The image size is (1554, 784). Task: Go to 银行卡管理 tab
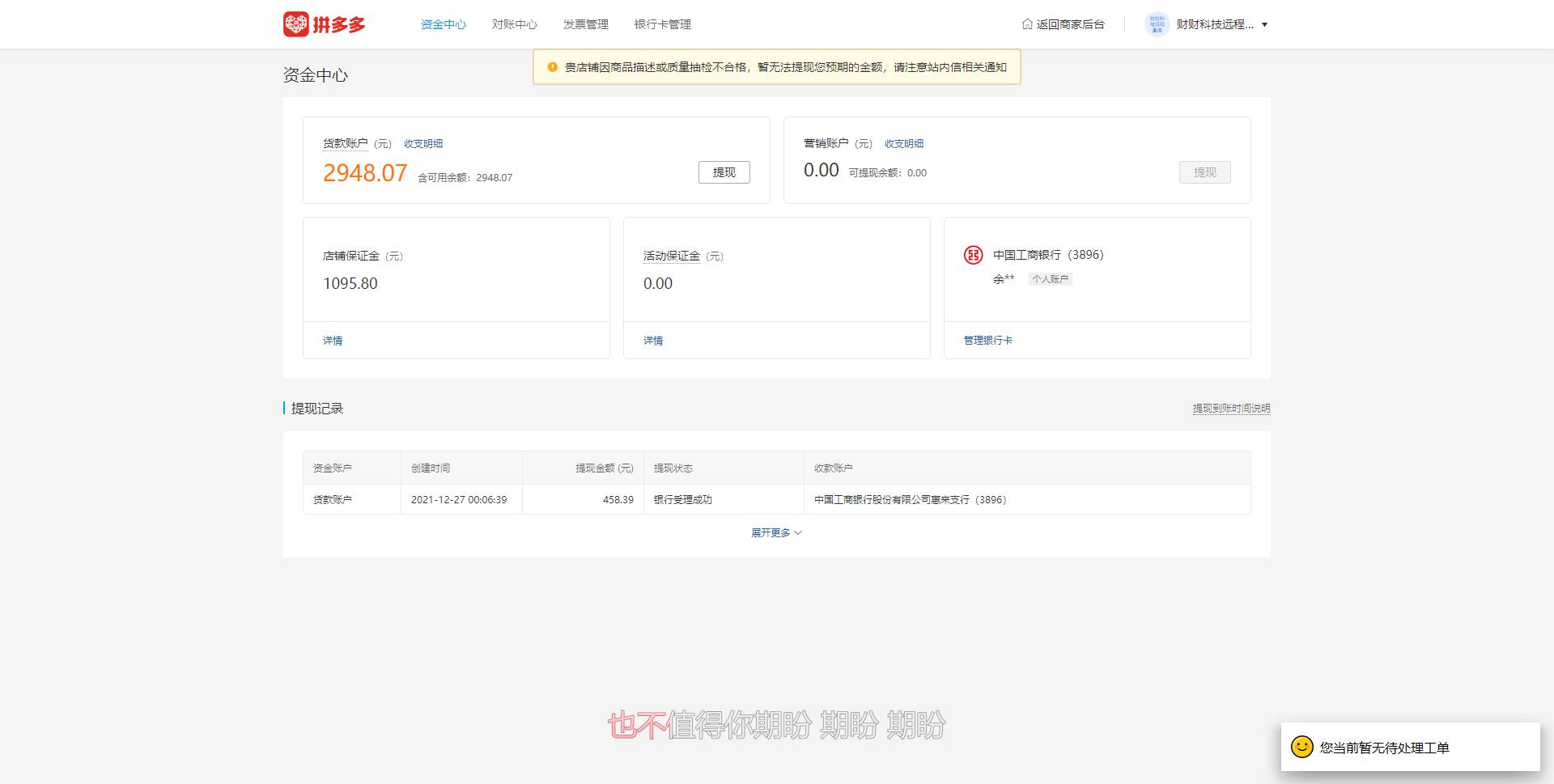point(663,24)
